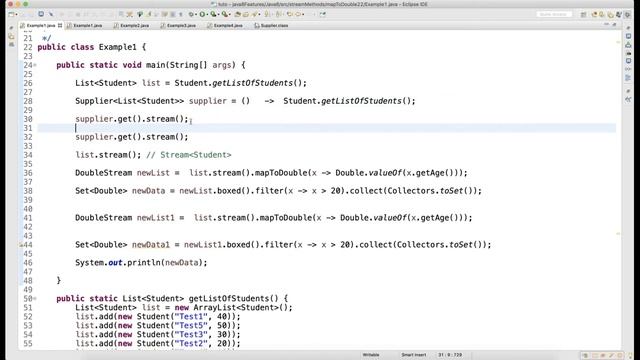
Task: Click the Supplier<List<Student>> supplier line
Action: [245, 101]
